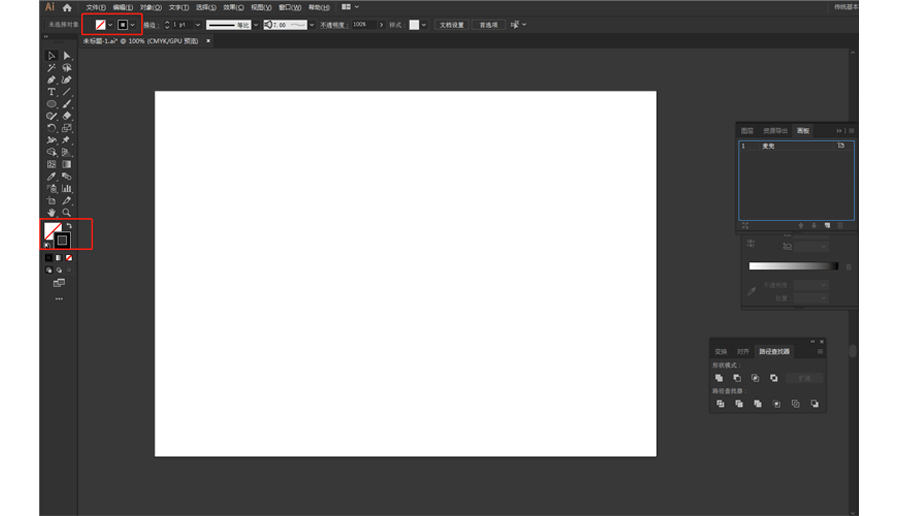This screenshot has height=516, width=897.
Task: Select the Symbol Sprayer tool
Action: click(x=51, y=188)
